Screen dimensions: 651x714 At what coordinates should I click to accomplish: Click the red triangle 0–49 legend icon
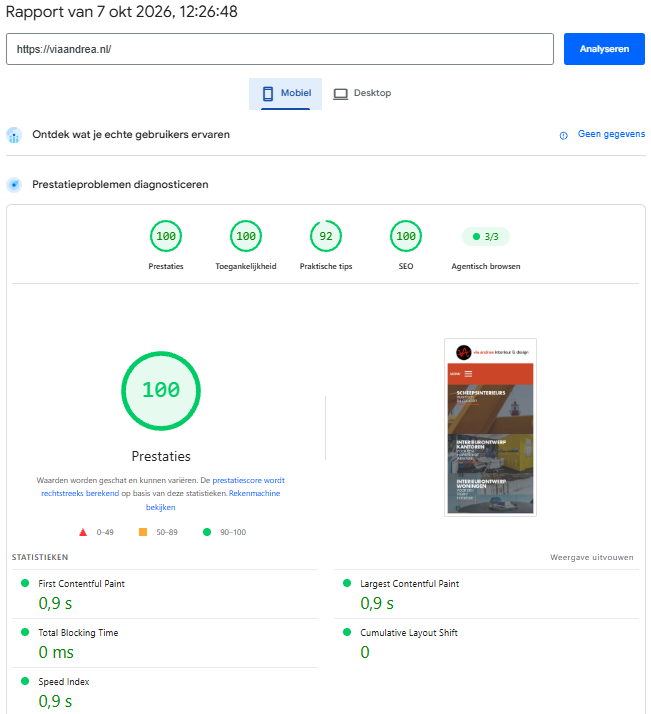(x=83, y=532)
